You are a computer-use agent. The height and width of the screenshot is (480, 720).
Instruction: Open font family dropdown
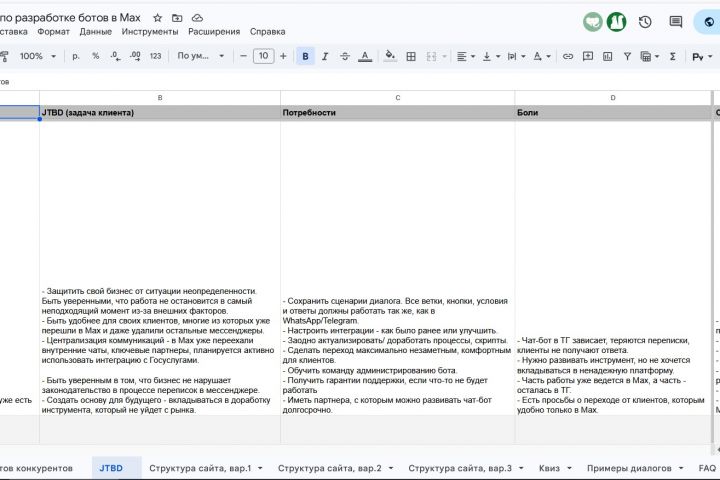tap(201, 56)
